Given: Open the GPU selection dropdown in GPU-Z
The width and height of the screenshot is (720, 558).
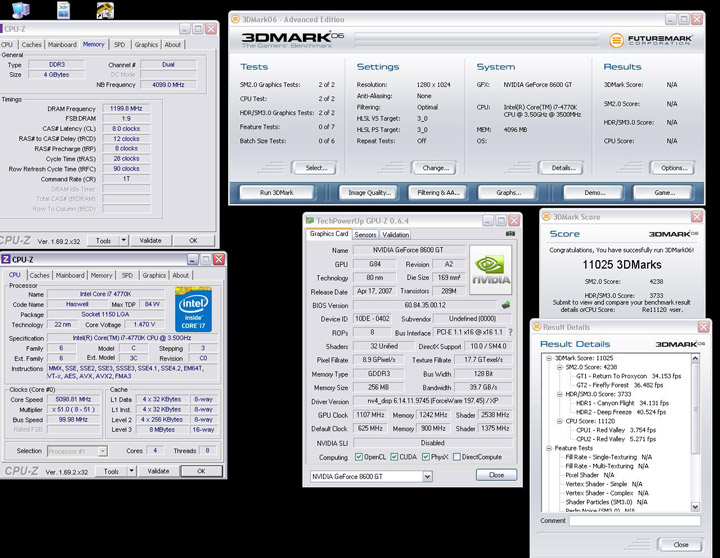Looking at the screenshot, I should [x=427, y=476].
